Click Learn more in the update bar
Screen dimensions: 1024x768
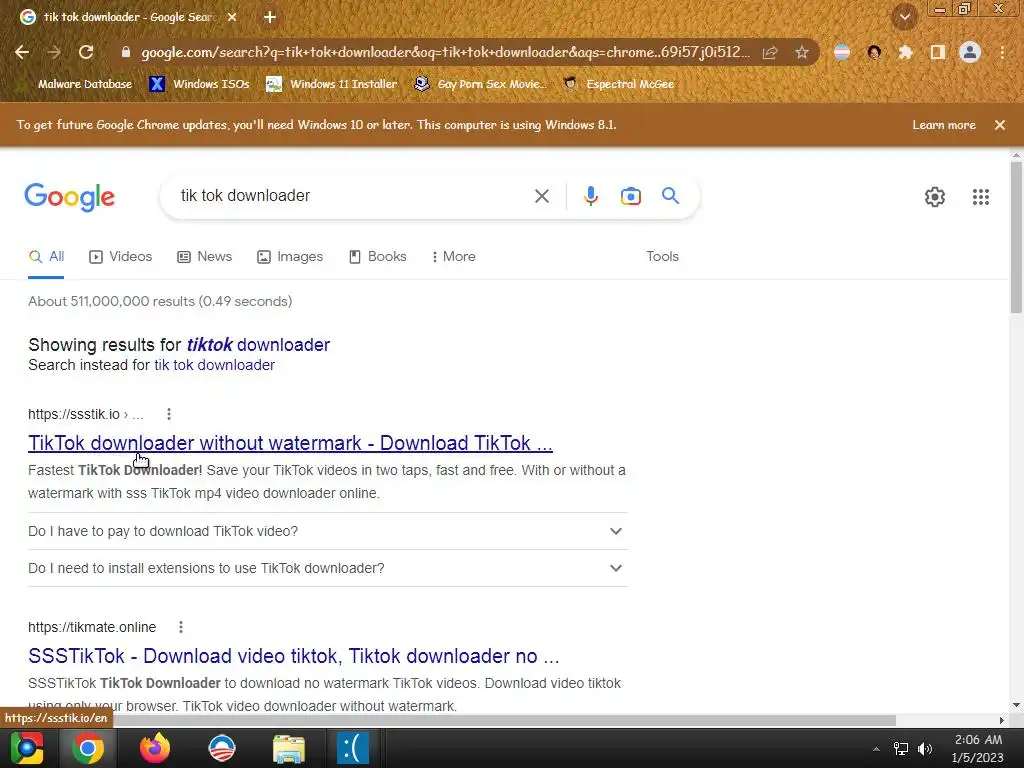(x=944, y=125)
